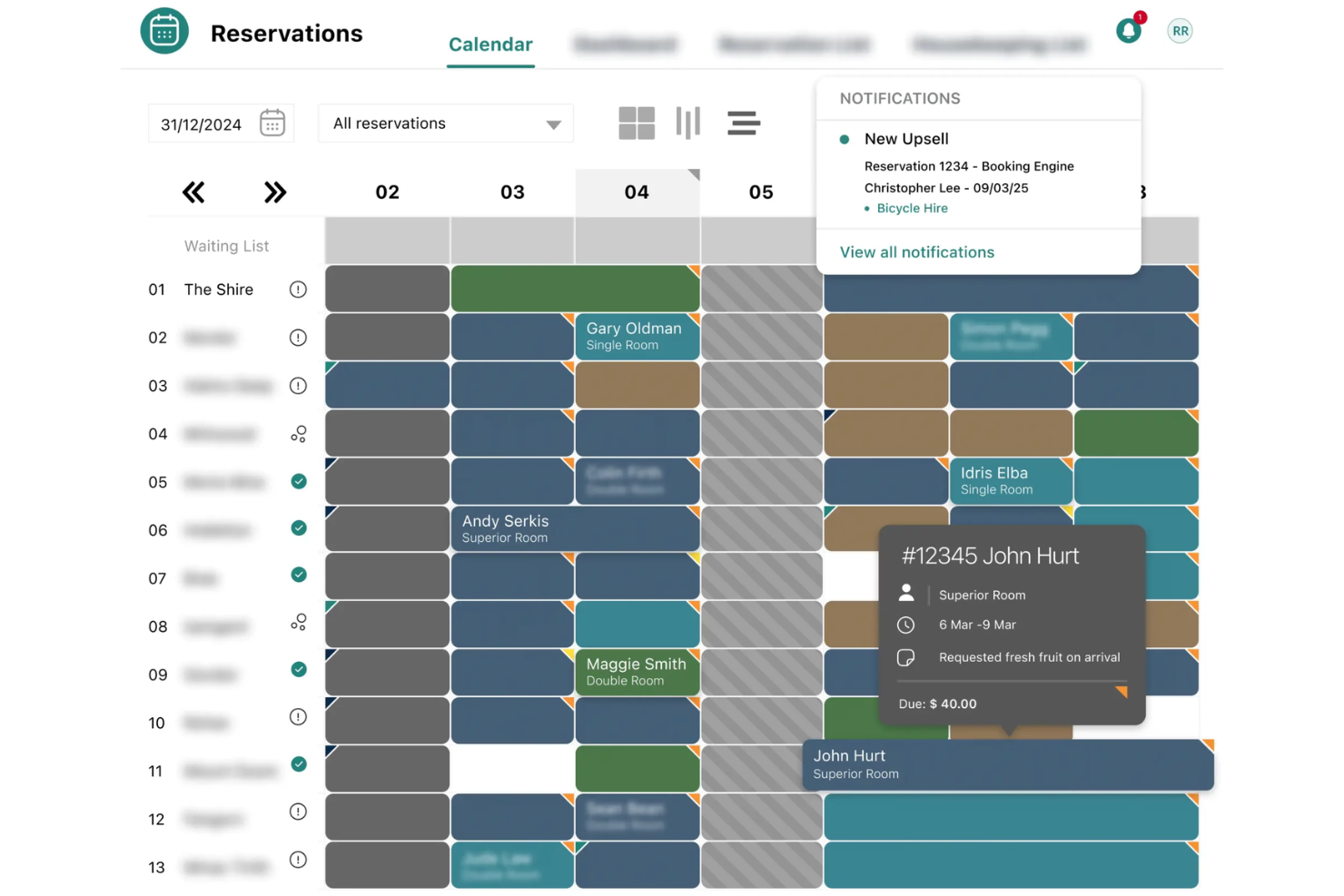Image resolution: width=1344 pixels, height=896 pixels.
Task: Click the clock icon in John Hurt's popup
Action: pyautogui.click(x=905, y=625)
